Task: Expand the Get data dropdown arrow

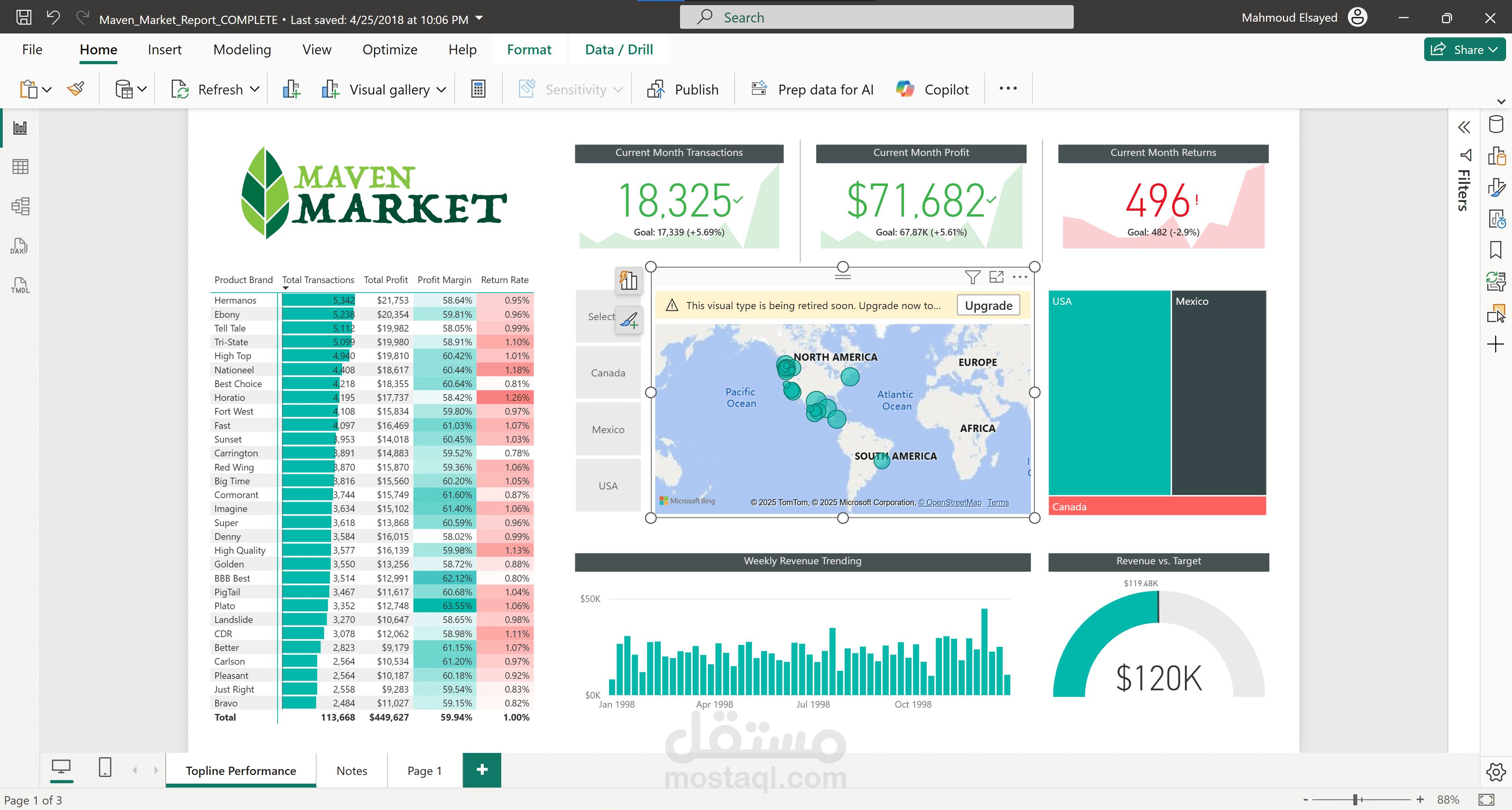Action: [x=142, y=90]
